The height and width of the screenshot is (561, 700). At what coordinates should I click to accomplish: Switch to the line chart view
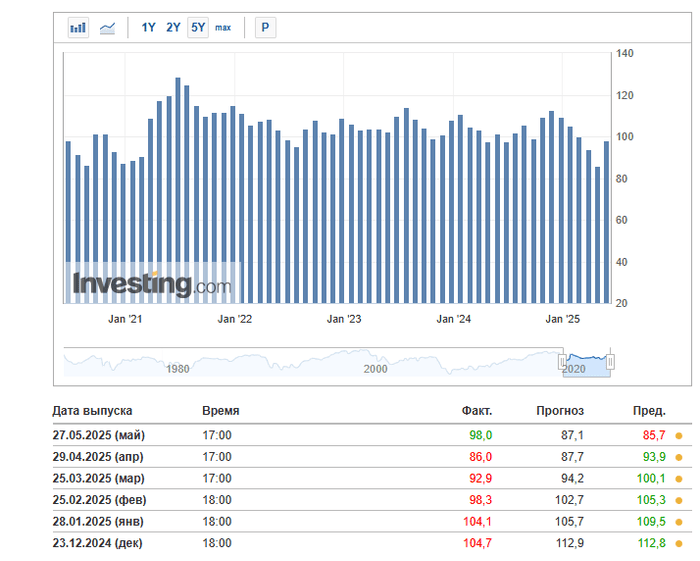tap(107, 28)
